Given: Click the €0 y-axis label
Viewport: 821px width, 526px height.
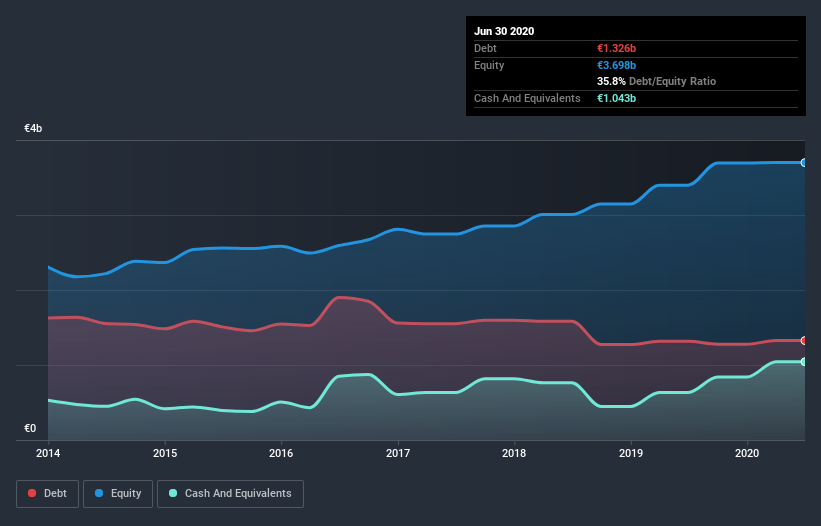Looking at the screenshot, I should pos(30,428).
